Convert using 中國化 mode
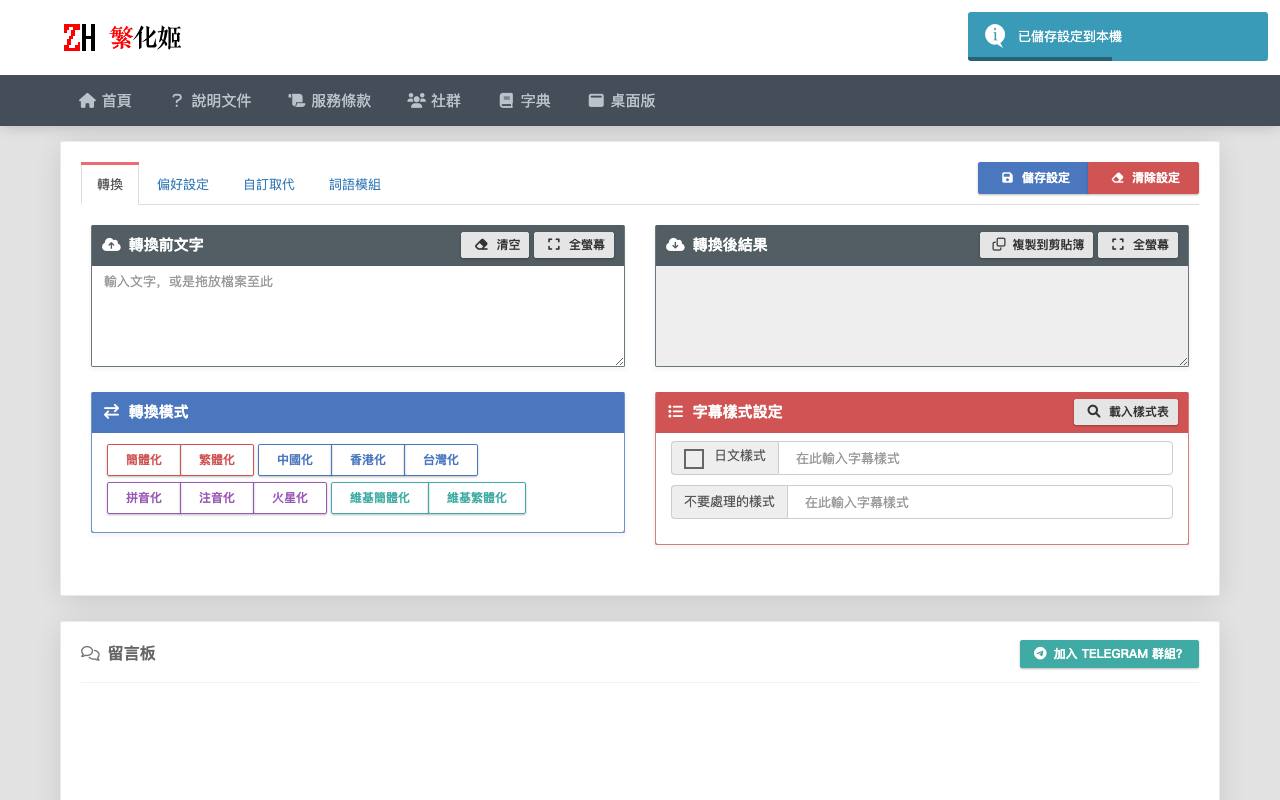Viewport: 1280px width, 800px height. pos(295,460)
